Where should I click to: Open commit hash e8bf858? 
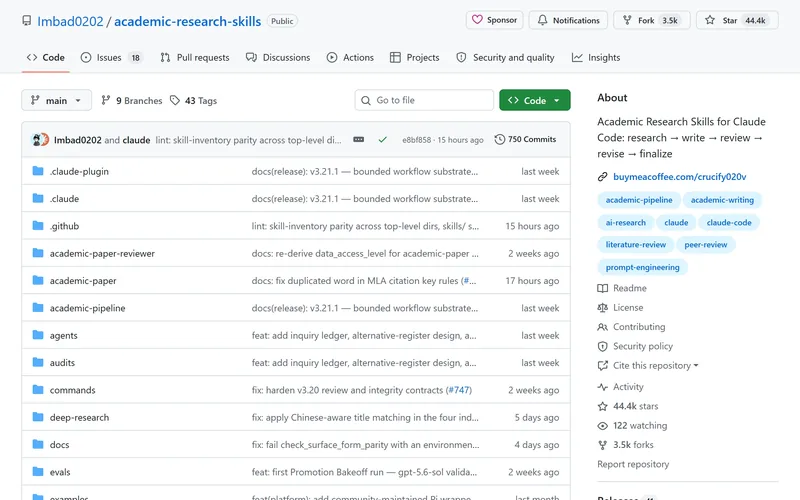coord(416,140)
